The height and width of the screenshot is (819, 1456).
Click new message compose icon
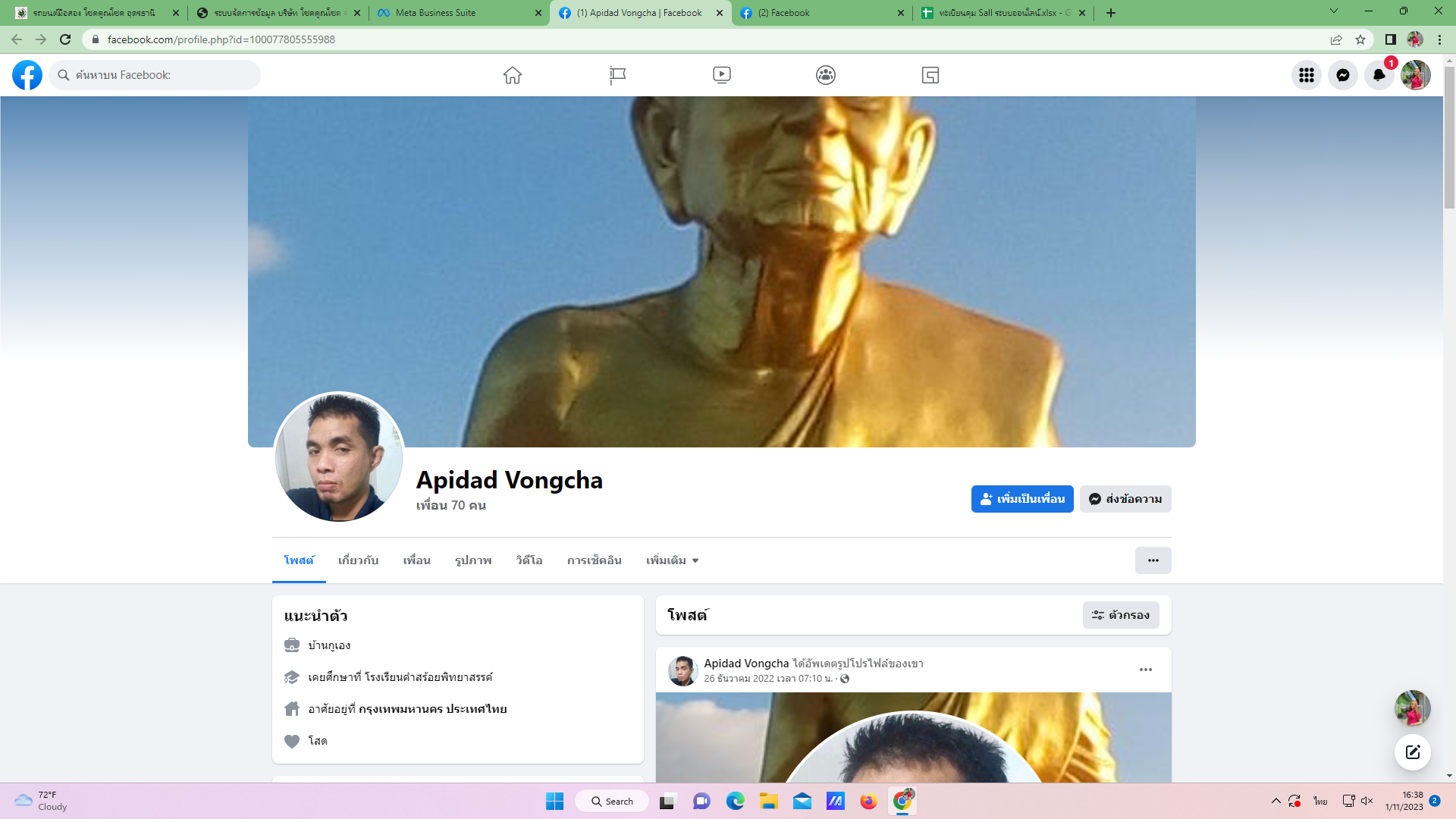pyautogui.click(x=1412, y=752)
